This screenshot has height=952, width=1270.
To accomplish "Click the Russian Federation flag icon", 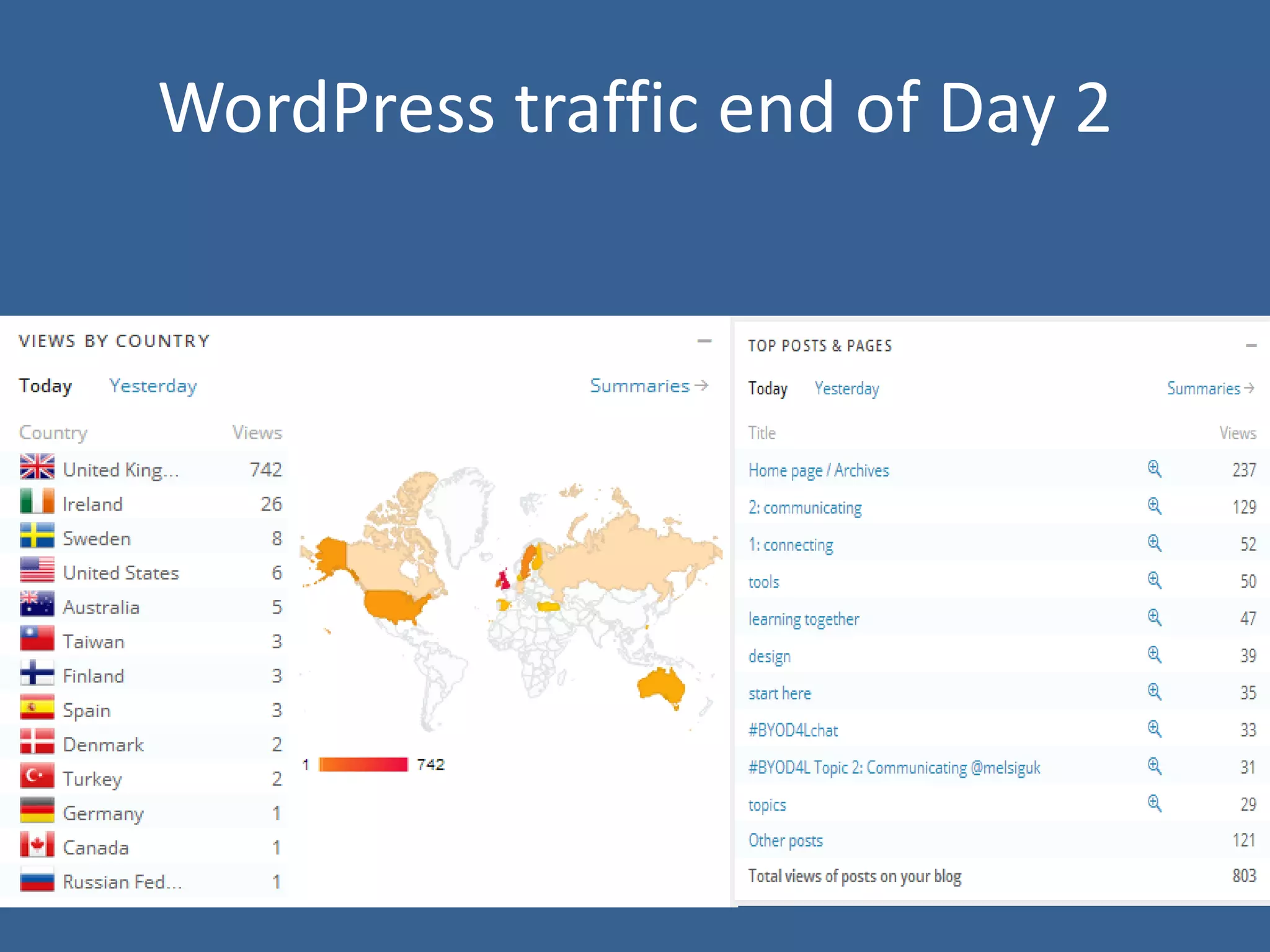I will [x=37, y=879].
